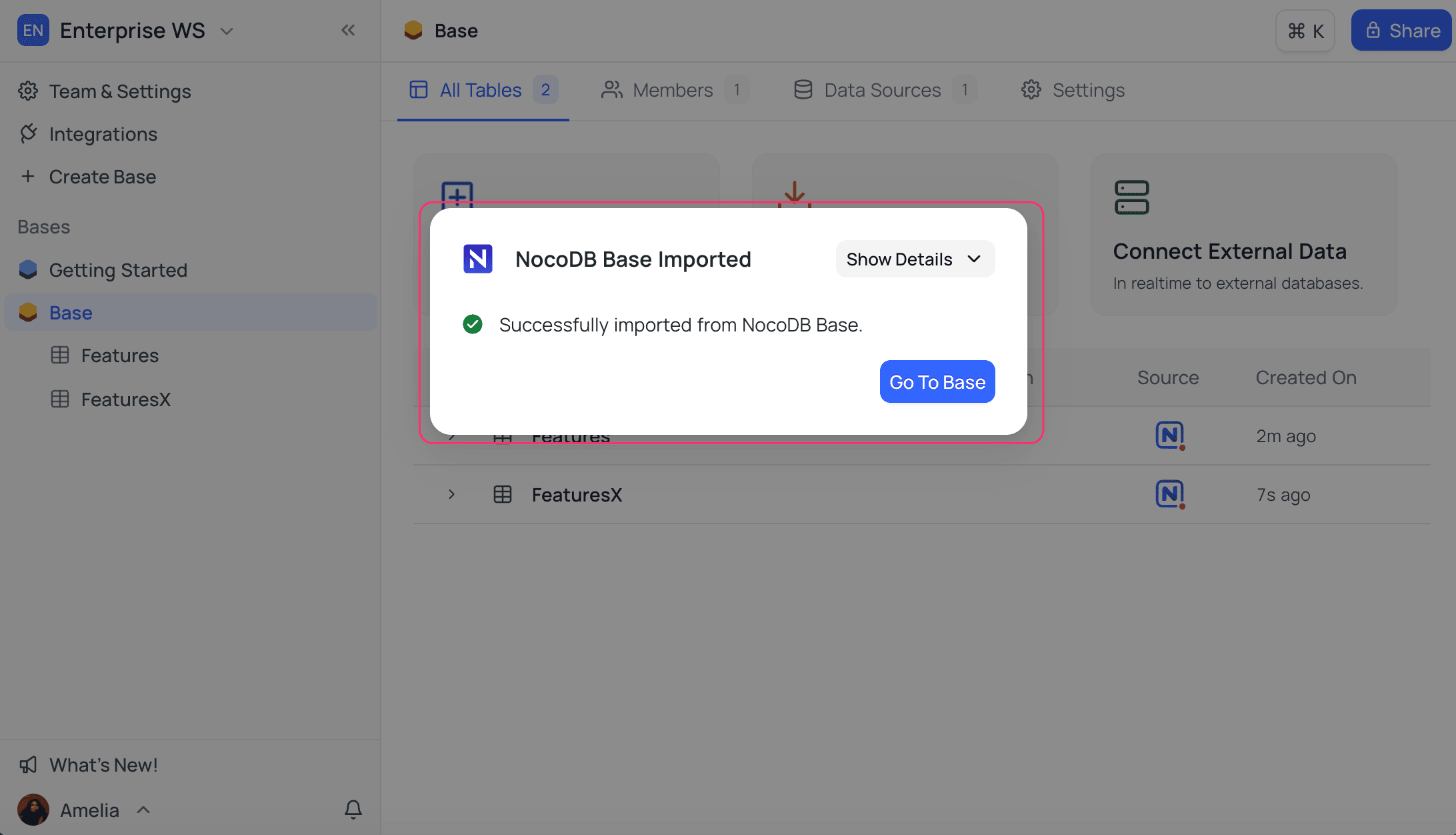Select the Features table in the sidebar
Image resolution: width=1456 pixels, height=835 pixels.
click(x=119, y=355)
